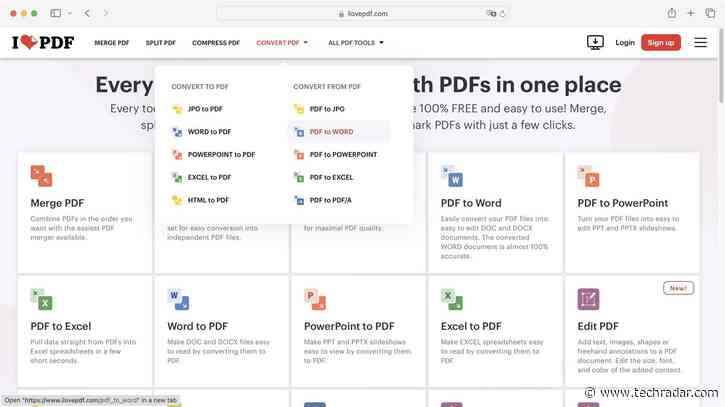Select WORD to PDF menu entry

209,132
